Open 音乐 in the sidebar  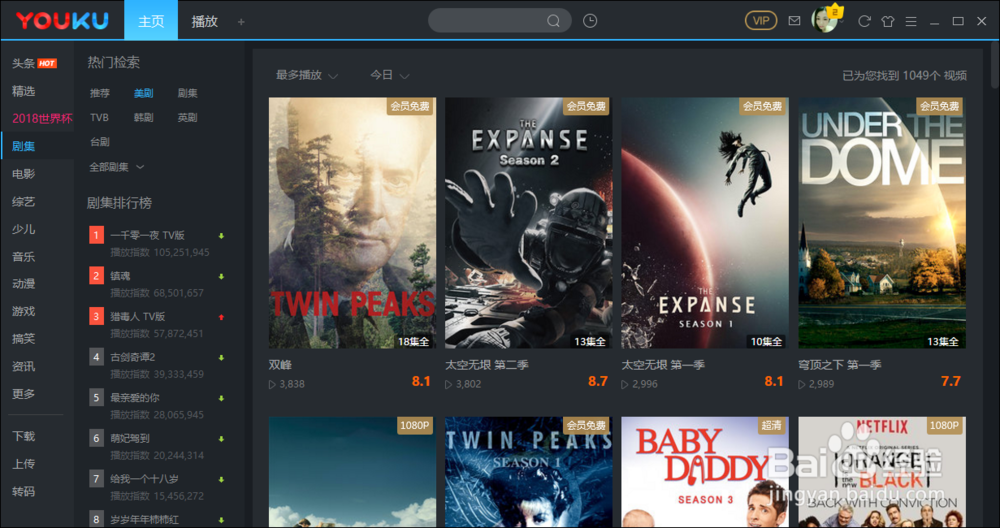click(24, 256)
